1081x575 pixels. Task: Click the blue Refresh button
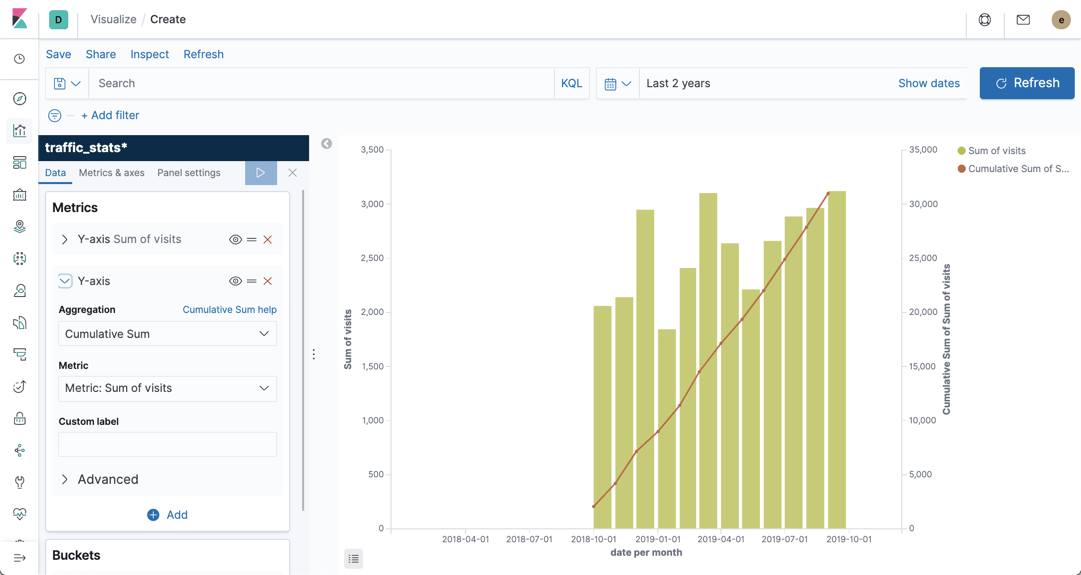click(1027, 83)
